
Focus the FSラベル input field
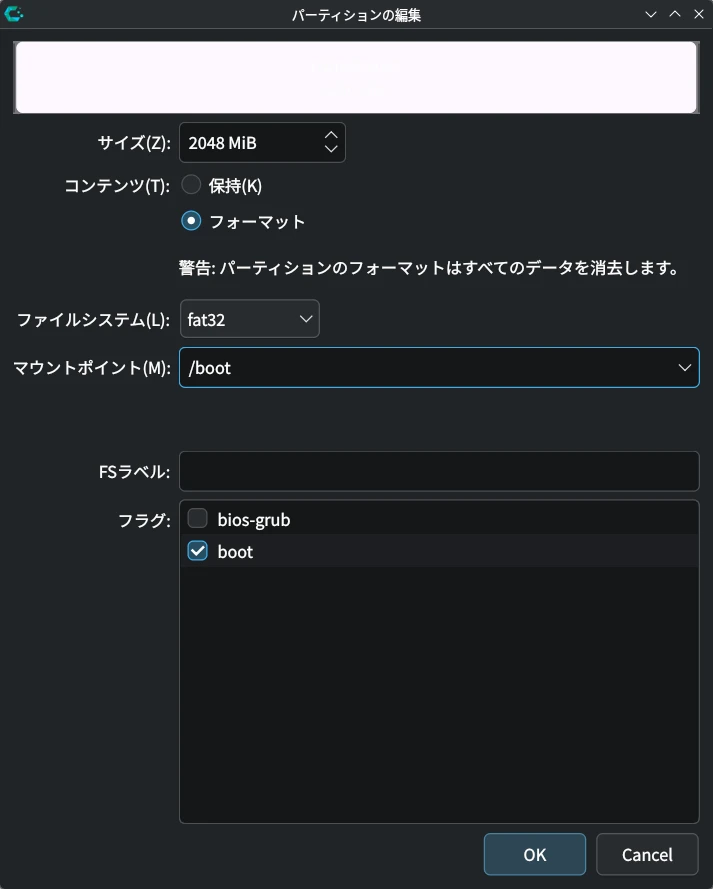point(438,471)
